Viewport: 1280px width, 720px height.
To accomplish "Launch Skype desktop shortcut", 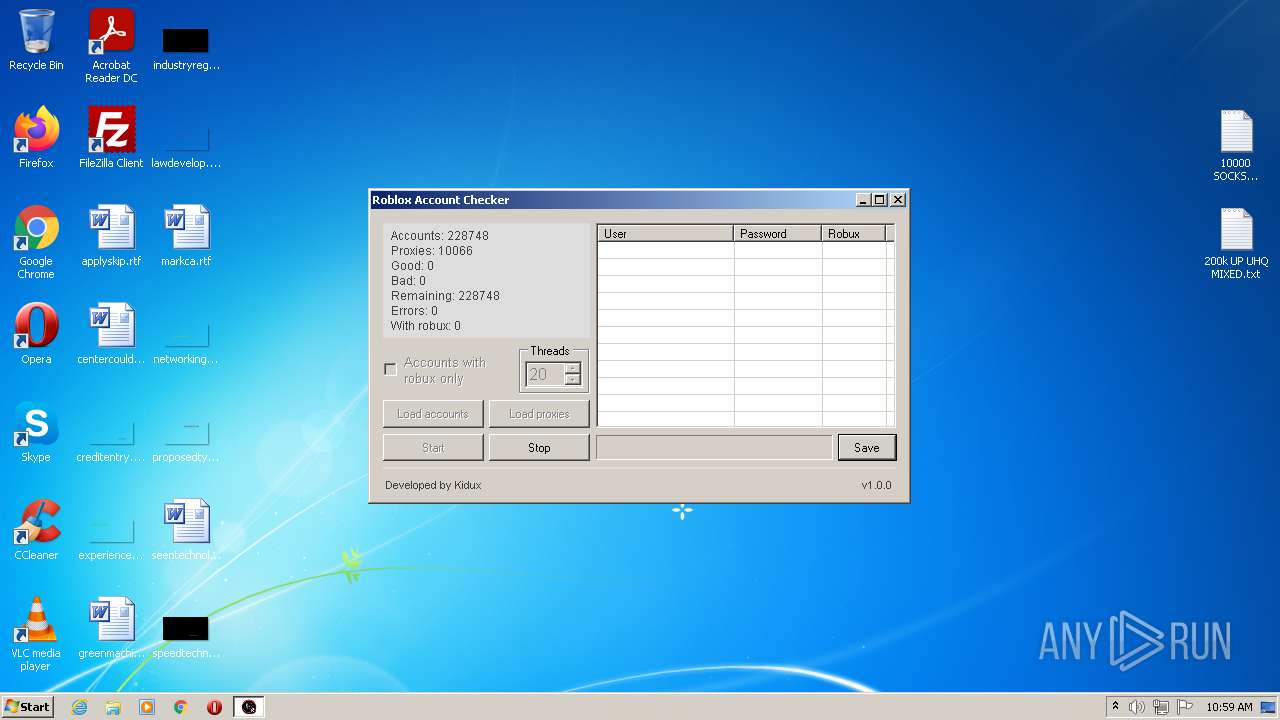I will [x=36, y=432].
